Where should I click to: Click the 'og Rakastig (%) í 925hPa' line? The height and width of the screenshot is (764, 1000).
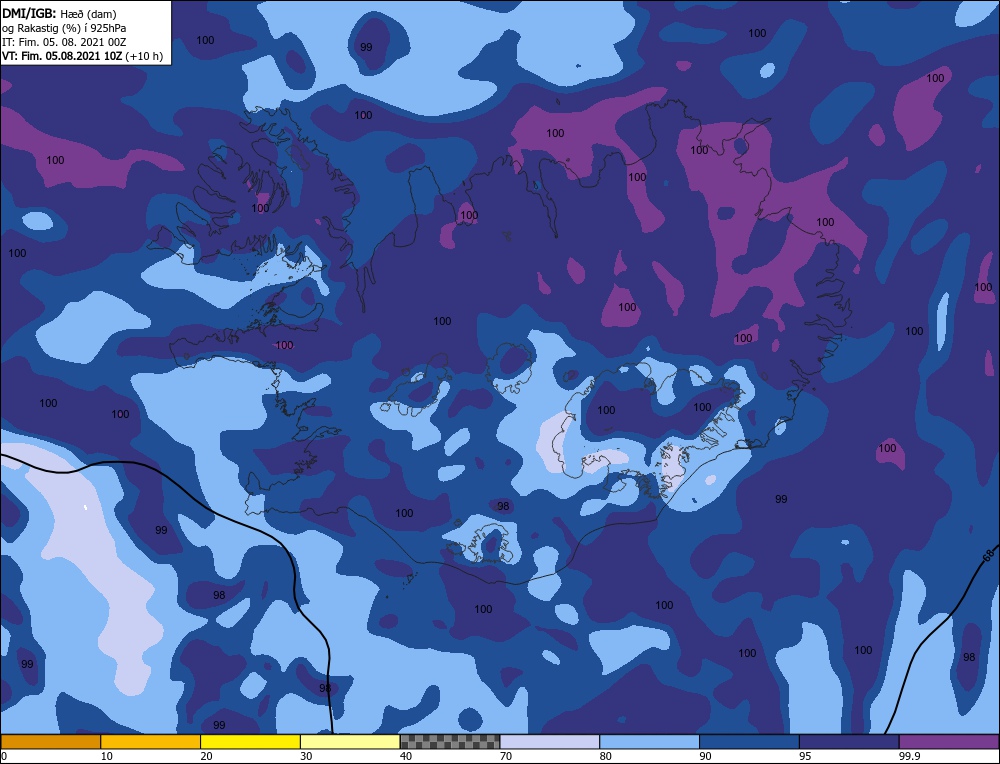tap(64, 28)
